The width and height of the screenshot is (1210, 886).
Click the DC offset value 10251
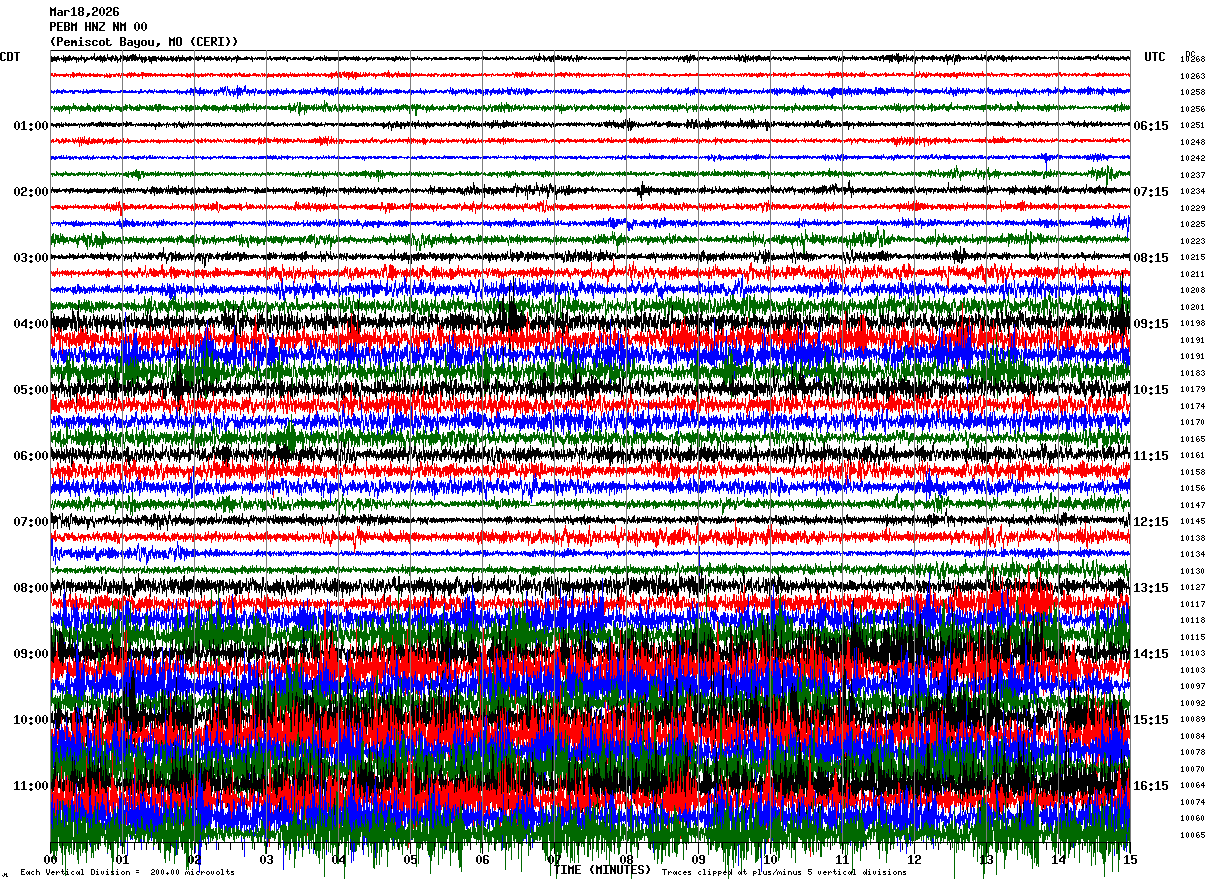(x=1192, y=125)
